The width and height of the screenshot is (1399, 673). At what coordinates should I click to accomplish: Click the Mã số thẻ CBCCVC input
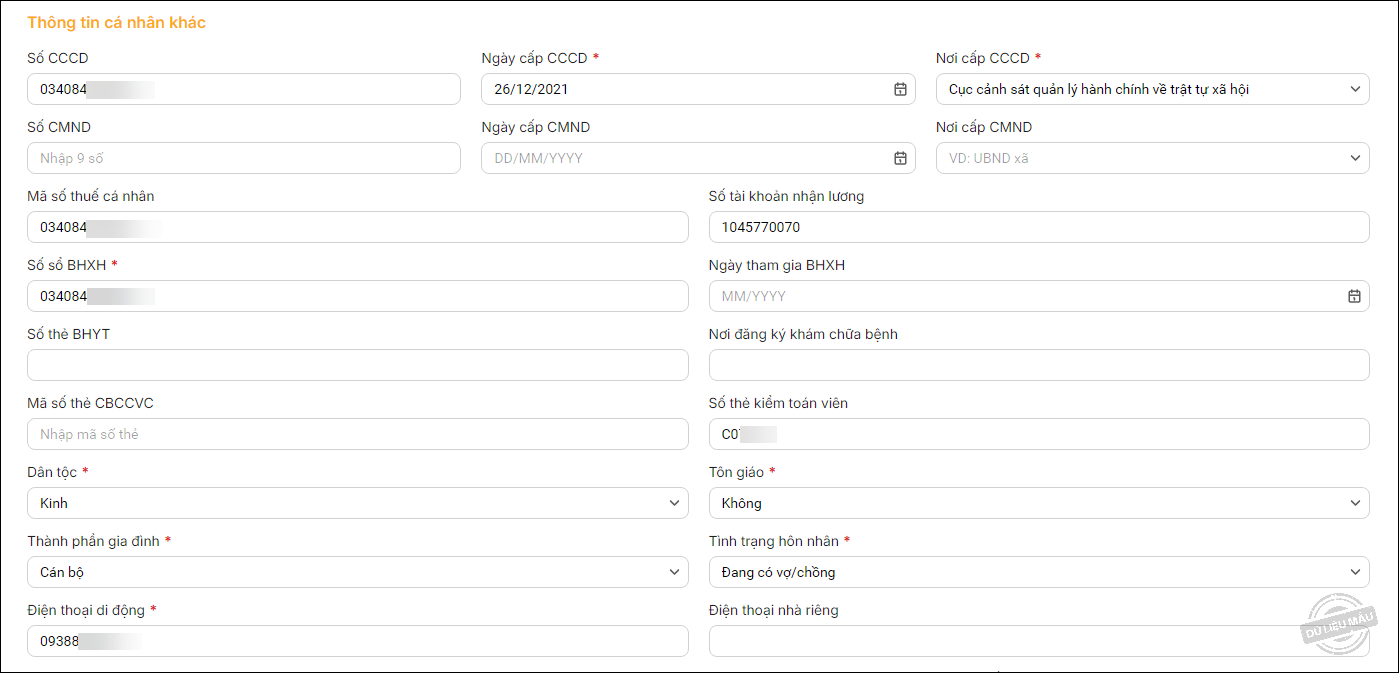coord(357,434)
